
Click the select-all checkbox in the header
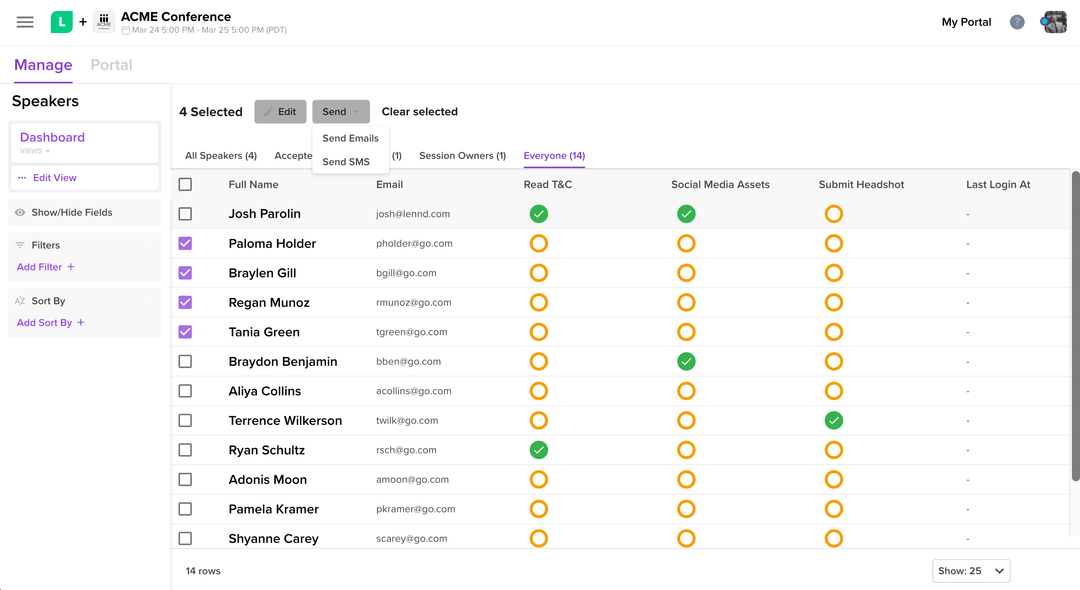click(x=185, y=184)
